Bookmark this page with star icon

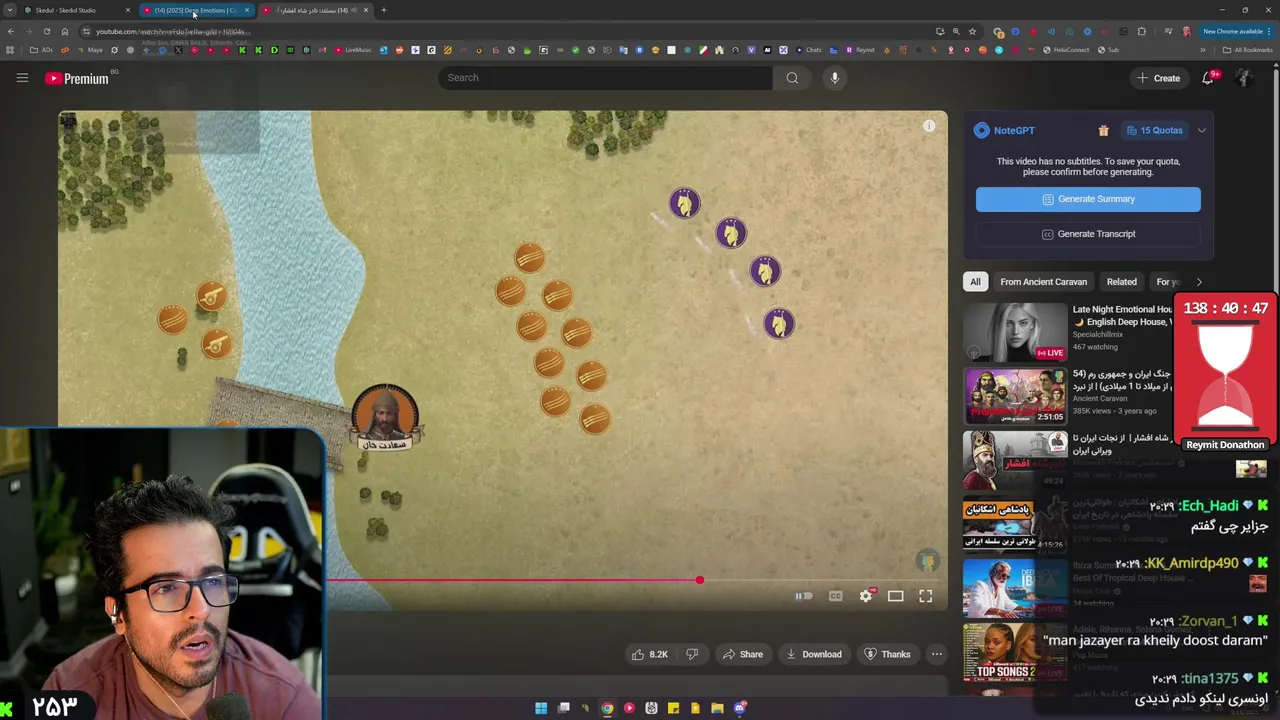[972, 32]
